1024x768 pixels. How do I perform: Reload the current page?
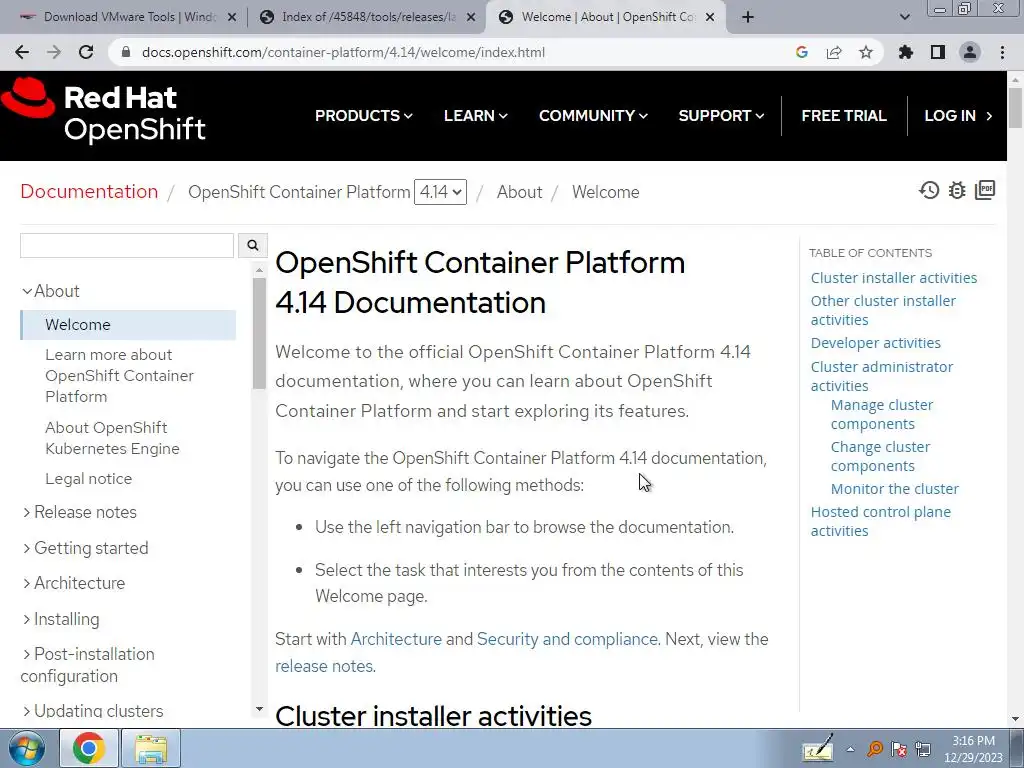point(86,52)
